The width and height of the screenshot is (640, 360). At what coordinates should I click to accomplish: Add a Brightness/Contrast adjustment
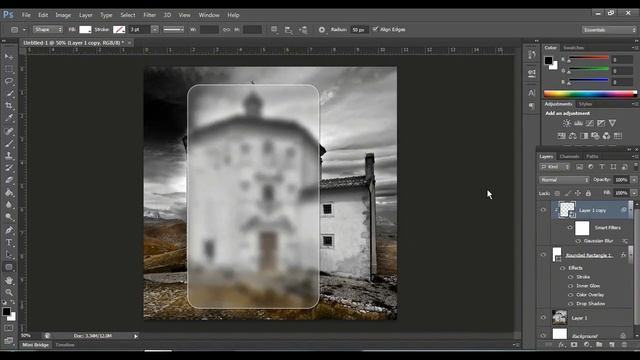[567, 123]
